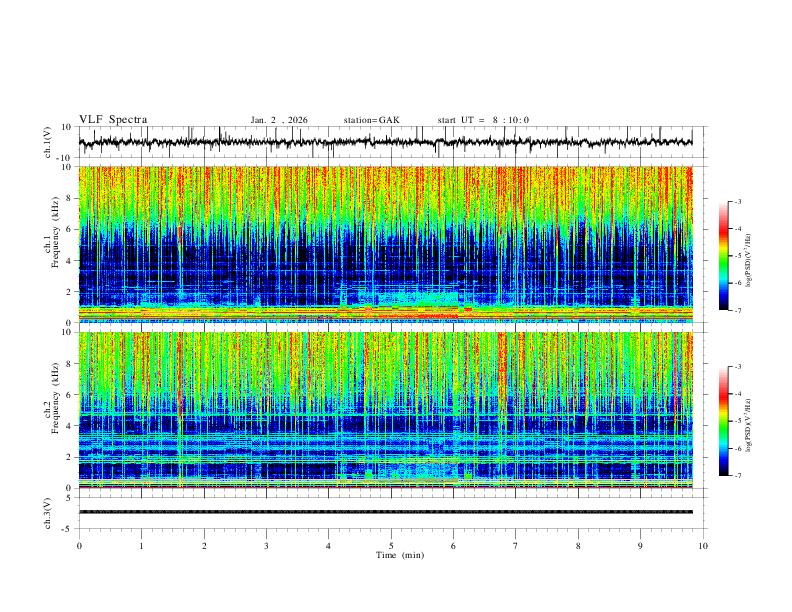
Task: Click the ch.3 black voltage trace
Action: 385,512
